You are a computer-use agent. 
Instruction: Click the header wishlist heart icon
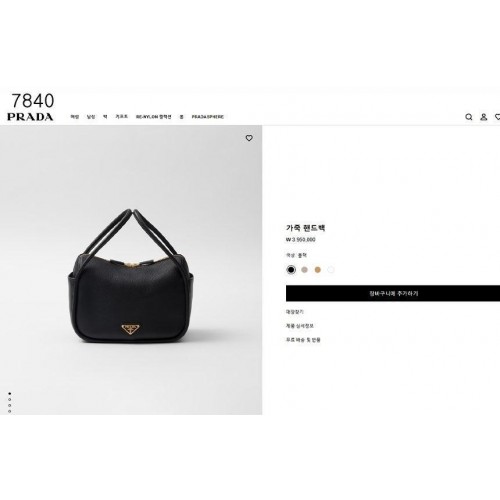pos(497,117)
